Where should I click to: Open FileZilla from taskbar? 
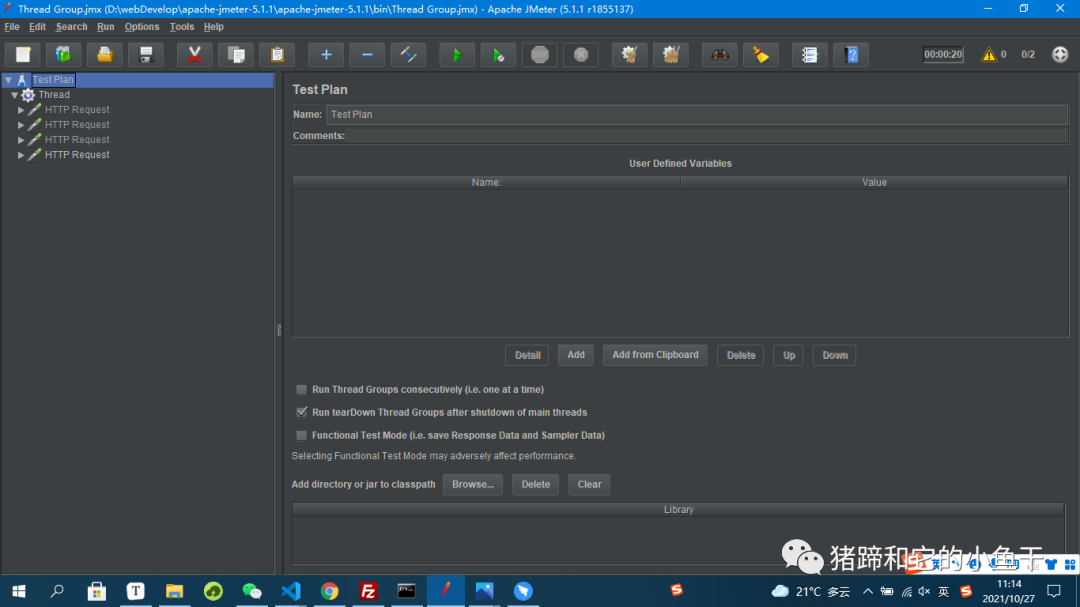[368, 591]
